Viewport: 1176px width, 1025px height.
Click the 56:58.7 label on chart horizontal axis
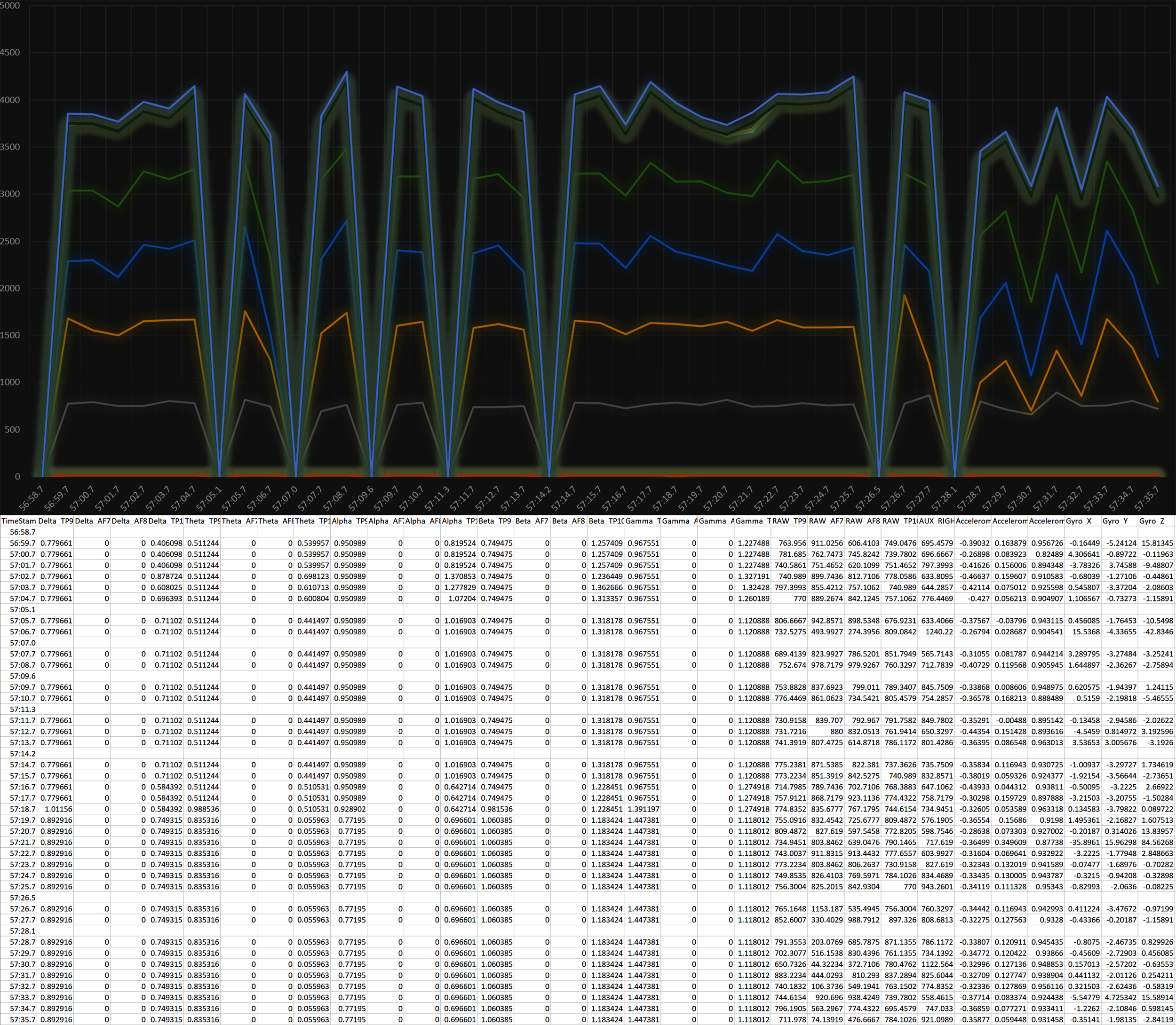pos(32,497)
